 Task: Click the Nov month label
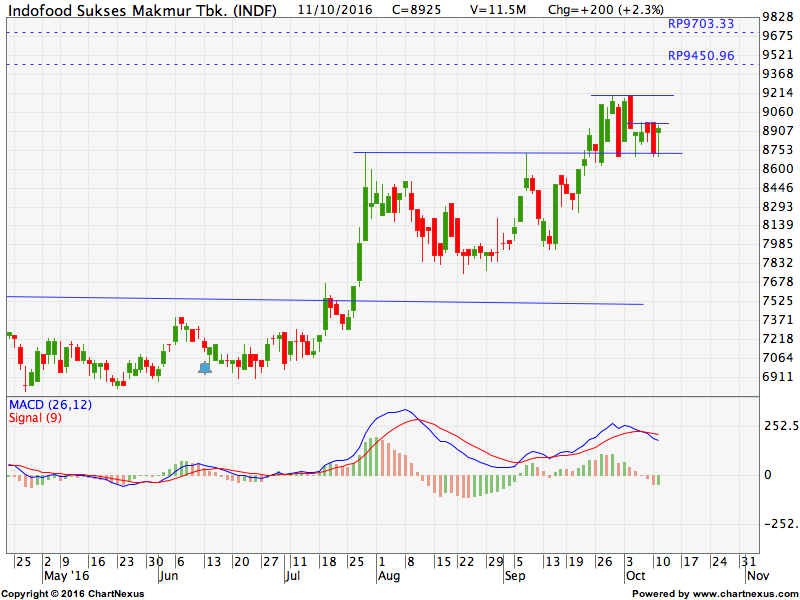point(758,576)
